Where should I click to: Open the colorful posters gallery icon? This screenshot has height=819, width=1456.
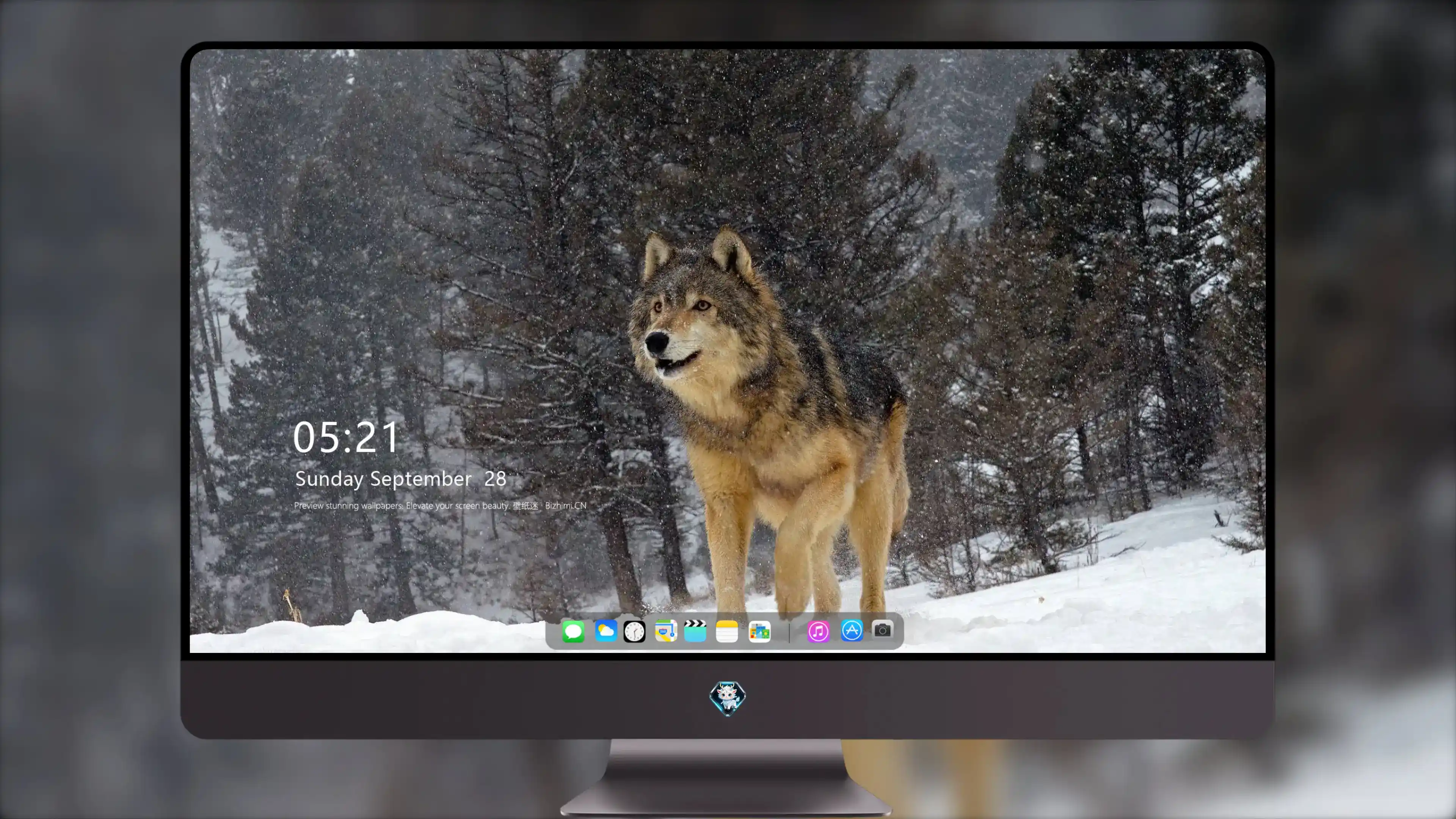click(759, 631)
